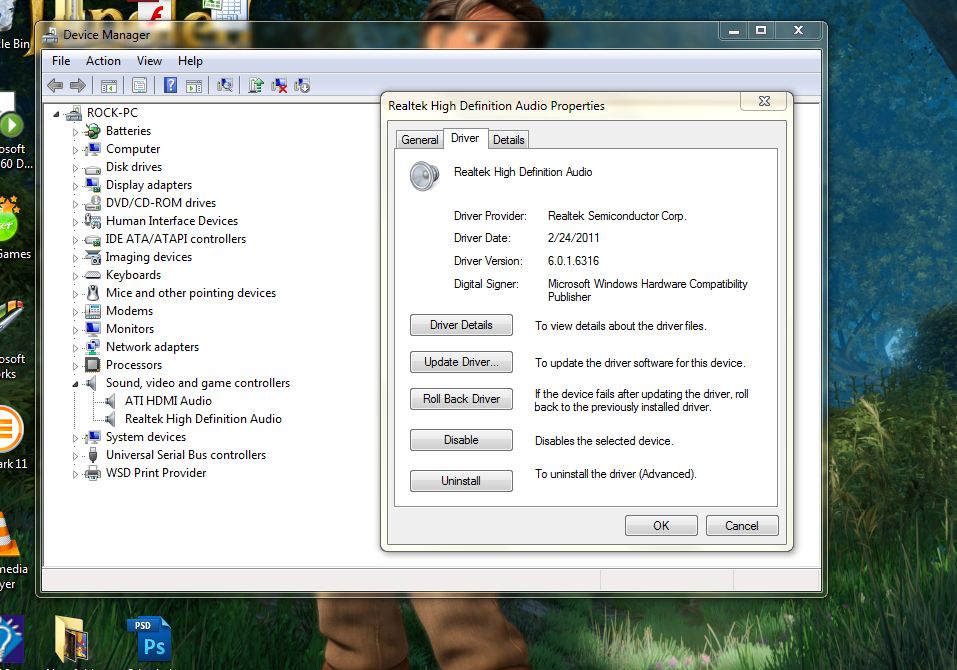Select the Display adapters category icon
957x670 pixels.
tap(93, 185)
